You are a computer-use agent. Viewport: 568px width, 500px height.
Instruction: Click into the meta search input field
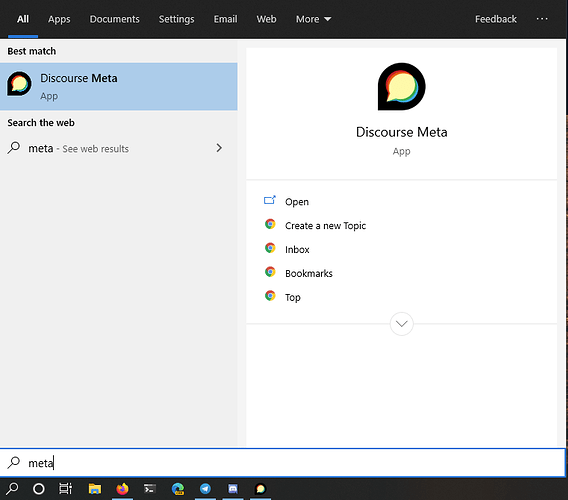[x=283, y=463]
